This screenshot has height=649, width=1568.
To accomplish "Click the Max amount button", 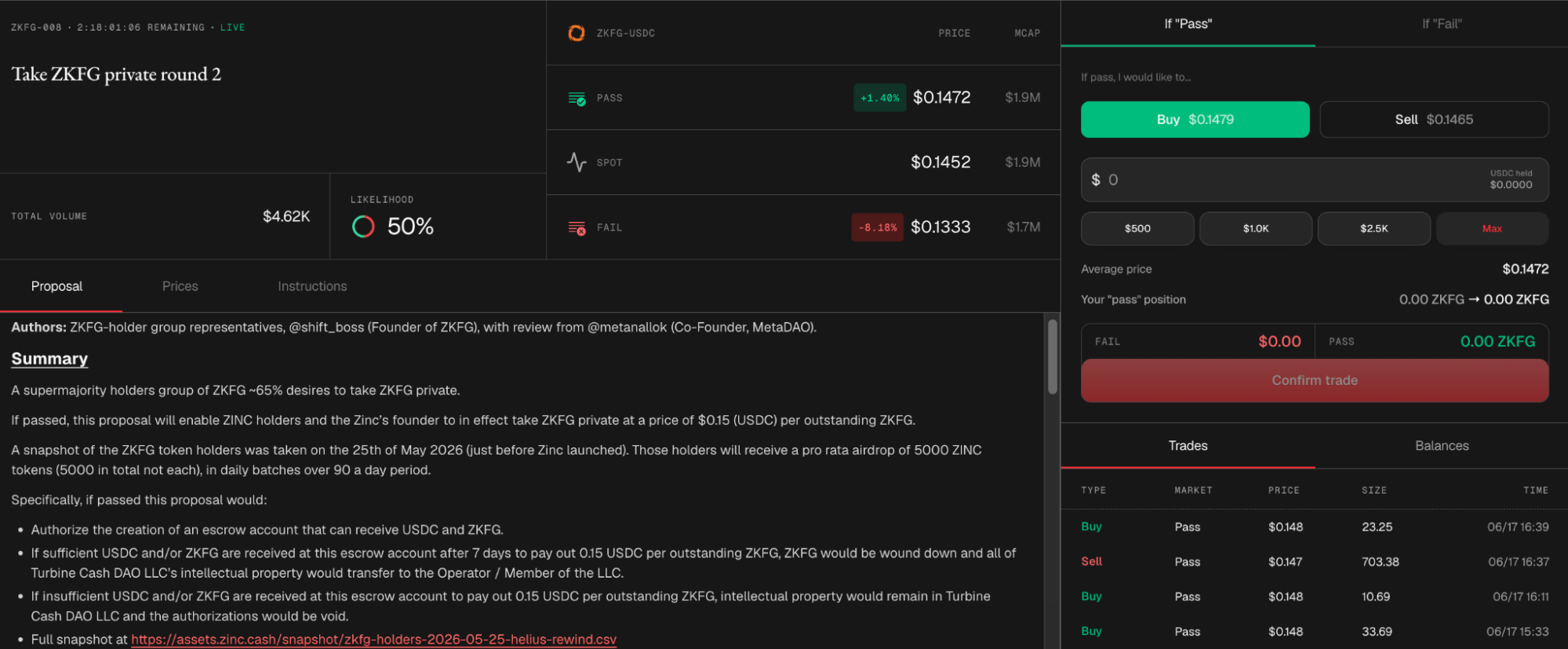I will click(x=1492, y=228).
